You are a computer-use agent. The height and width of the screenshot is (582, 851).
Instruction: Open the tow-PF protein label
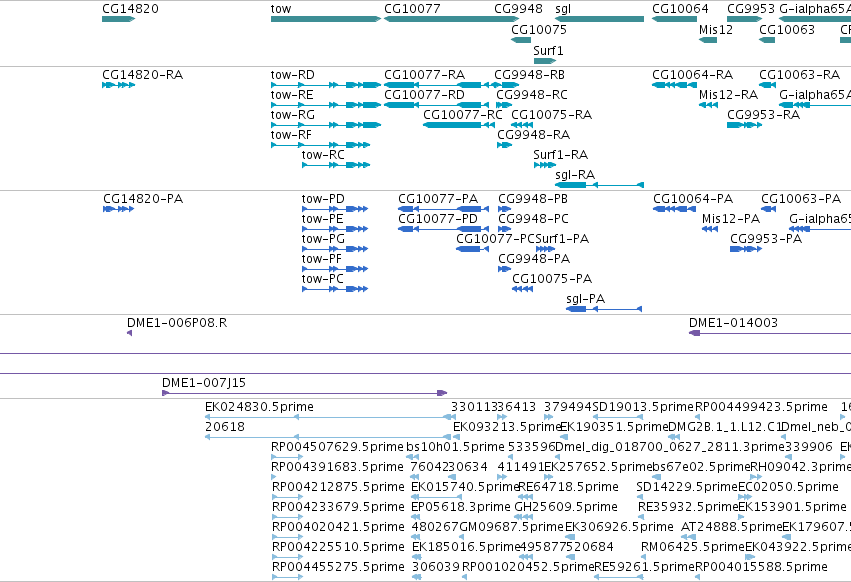[x=322, y=259]
